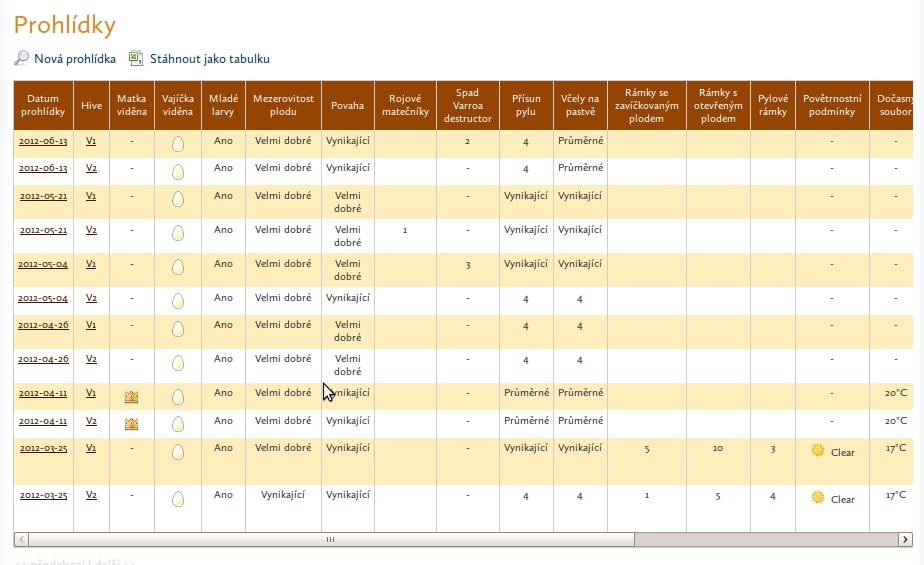Click the spreadsheet icon beside Stáhnout jako tabulku

click(x=136, y=58)
